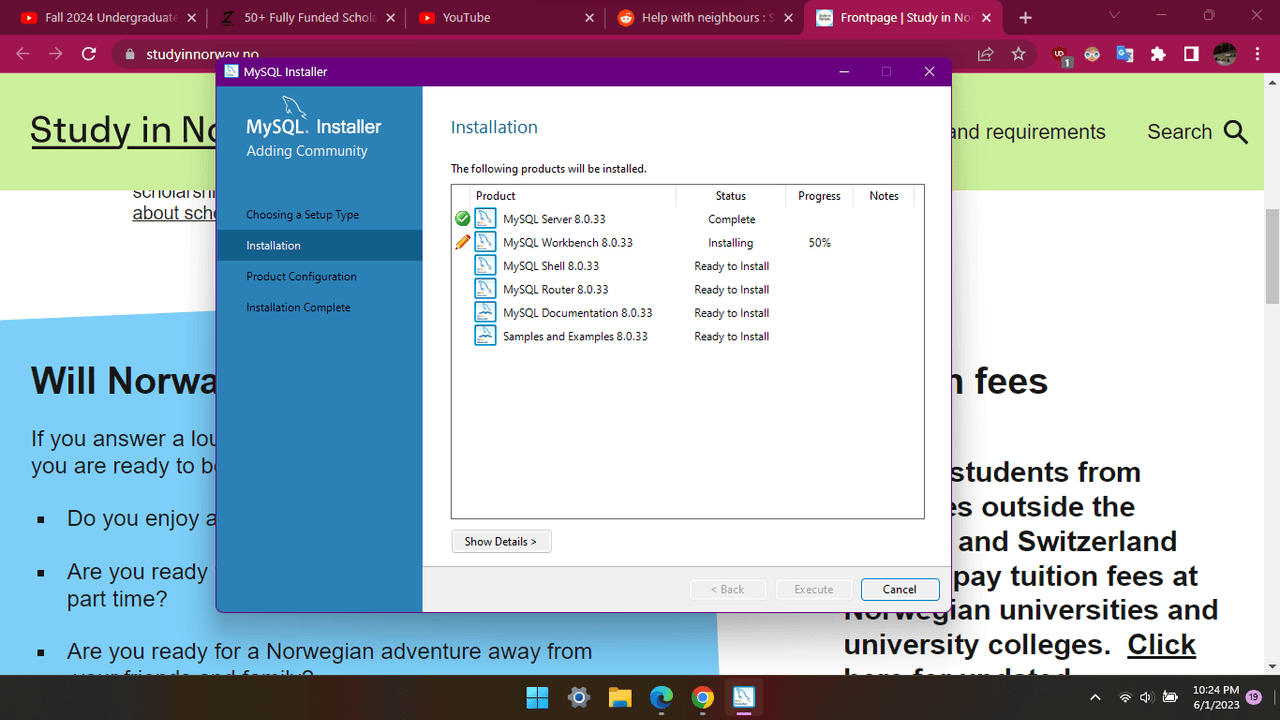Click the pencil icon beside MySQL Workbench
The image size is (1280, 720).
462,242
